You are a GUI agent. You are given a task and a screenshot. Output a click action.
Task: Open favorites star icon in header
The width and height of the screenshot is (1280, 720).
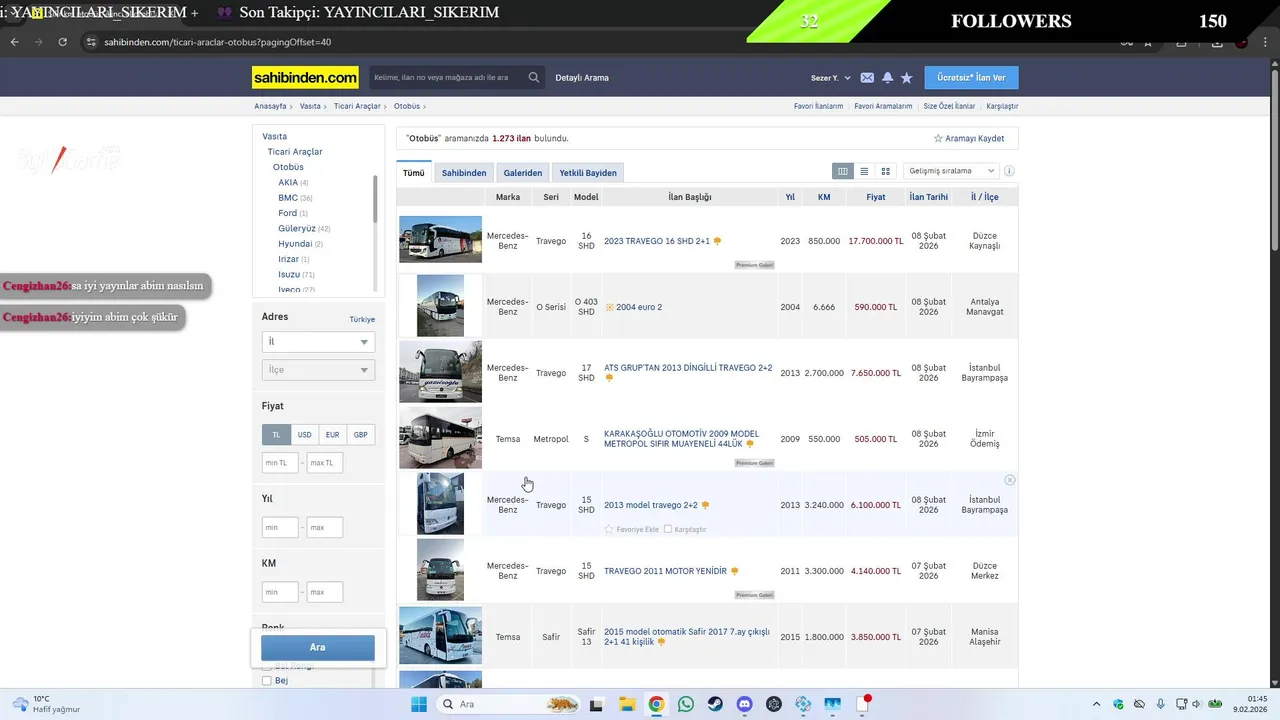pos(907,78)
